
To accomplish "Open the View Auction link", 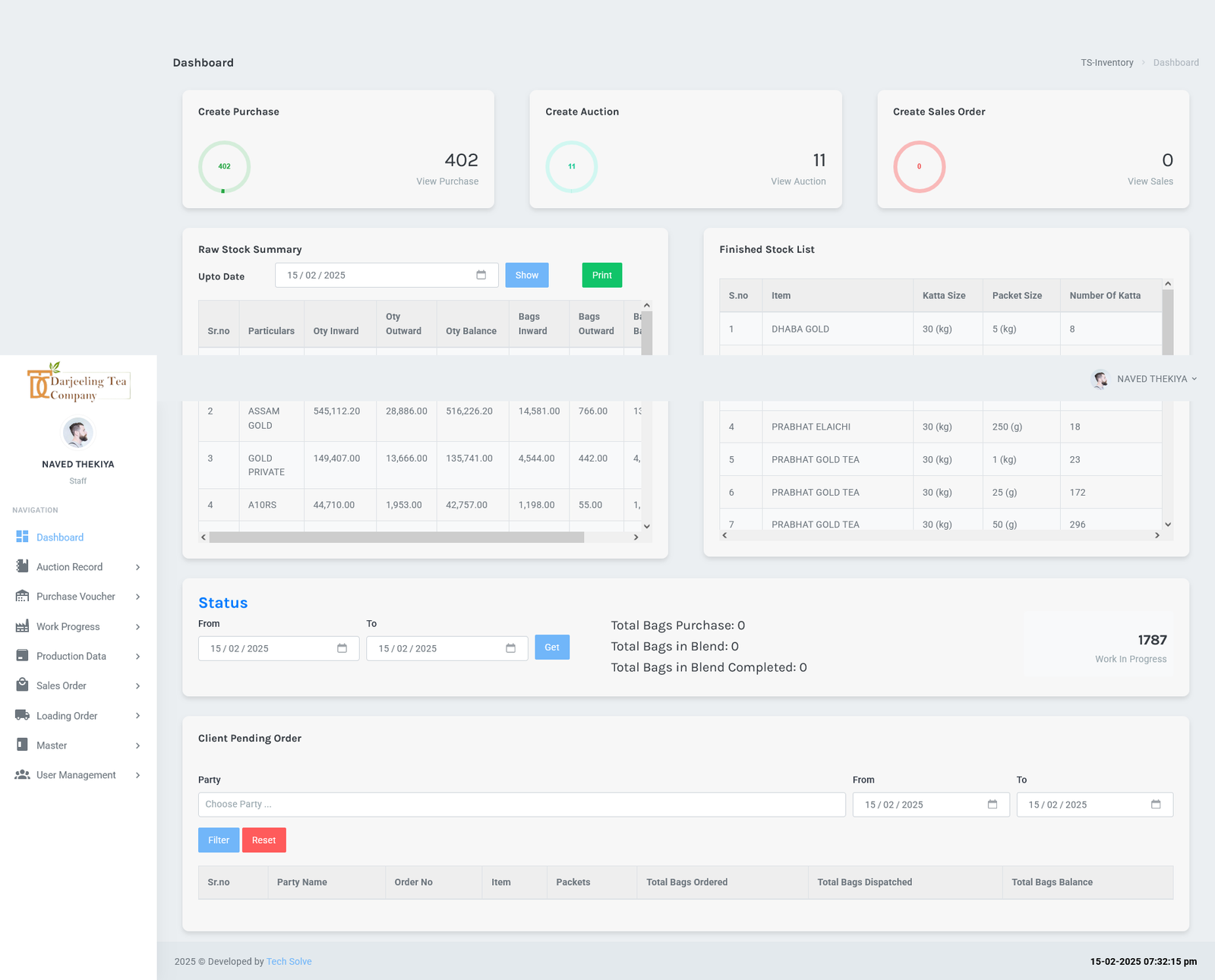I will point(797,181).
